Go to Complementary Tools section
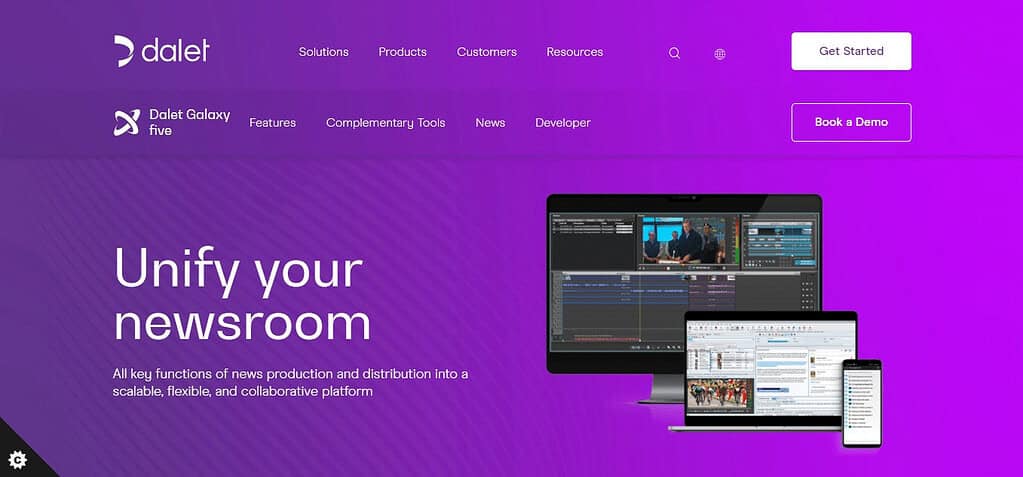 (x=386, y=123)
